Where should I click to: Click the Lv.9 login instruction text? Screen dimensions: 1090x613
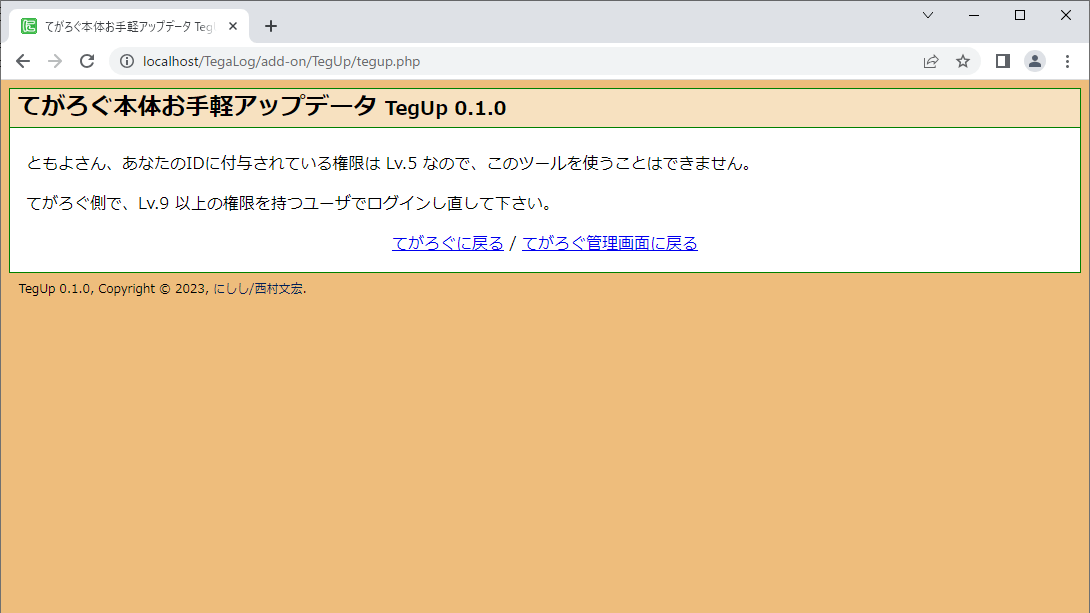pos(290,203)
